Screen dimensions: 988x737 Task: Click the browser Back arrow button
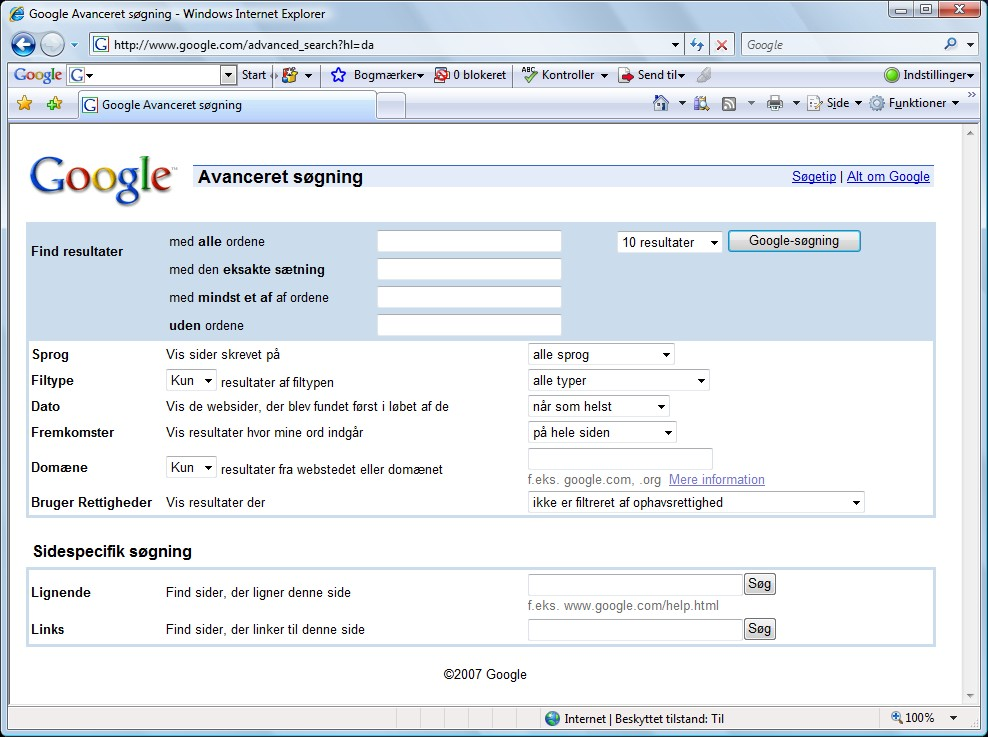pyautogui.click(x=24, y=45)
